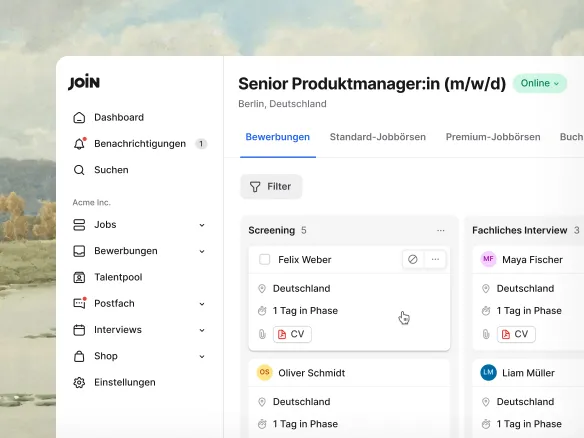Switch to the Bewerbungen tab
The height and width of the screenshot is (438, 584).
[x=277, y=137]
